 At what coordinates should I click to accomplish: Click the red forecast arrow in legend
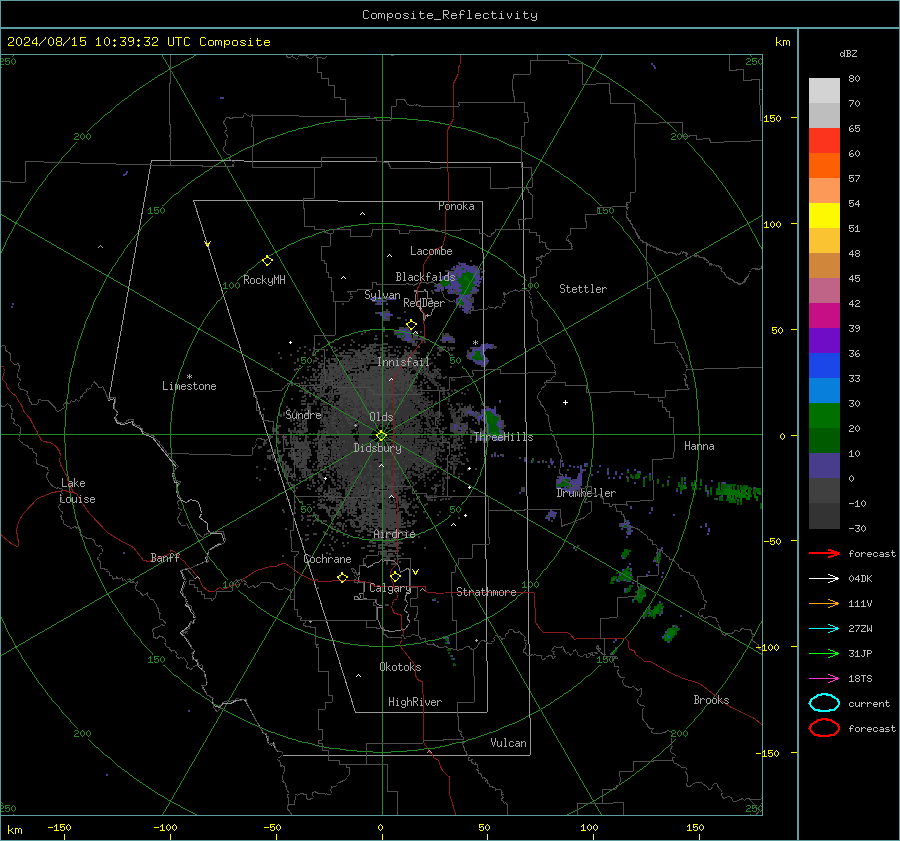(824, 553)
